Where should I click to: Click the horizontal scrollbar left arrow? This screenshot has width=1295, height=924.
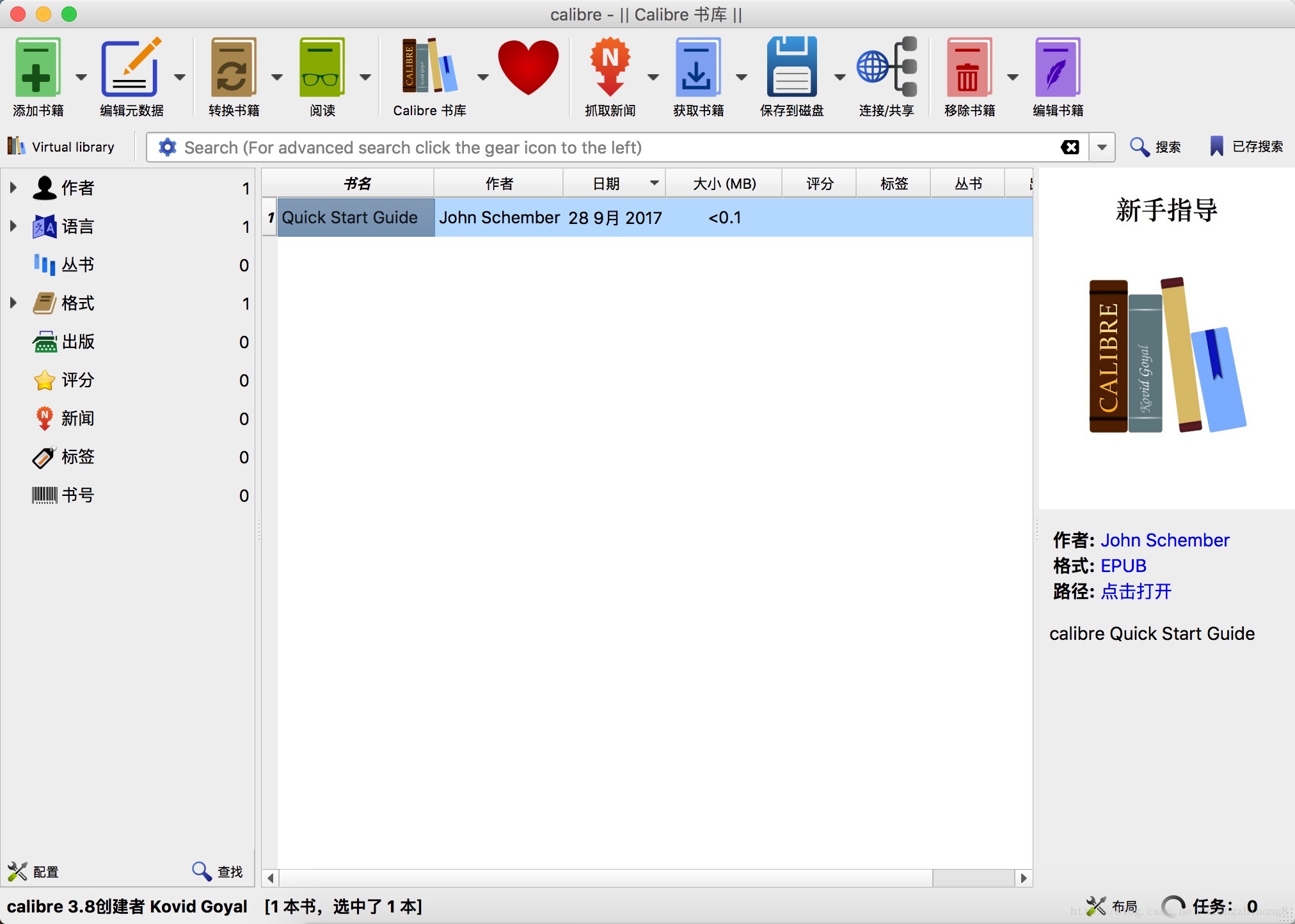coord(271,878)
